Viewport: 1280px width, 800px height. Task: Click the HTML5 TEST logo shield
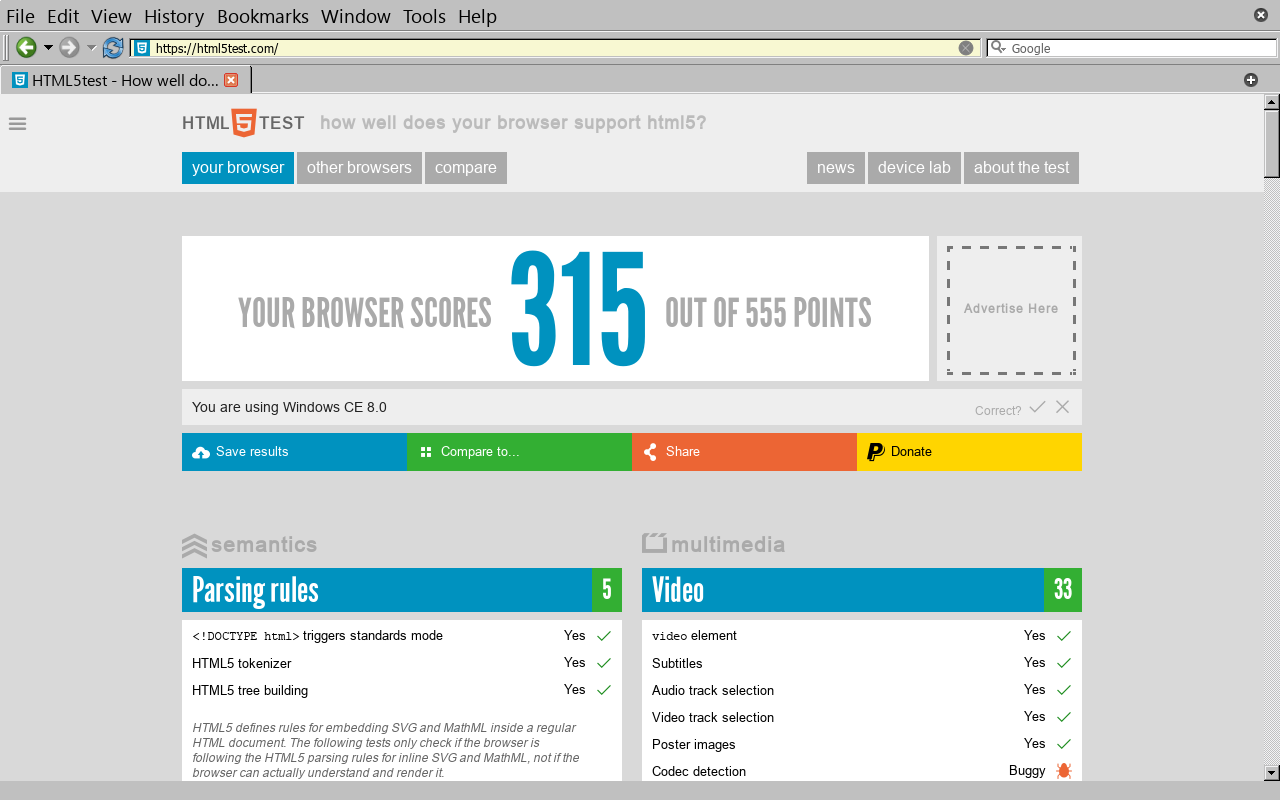click(244, 123)
